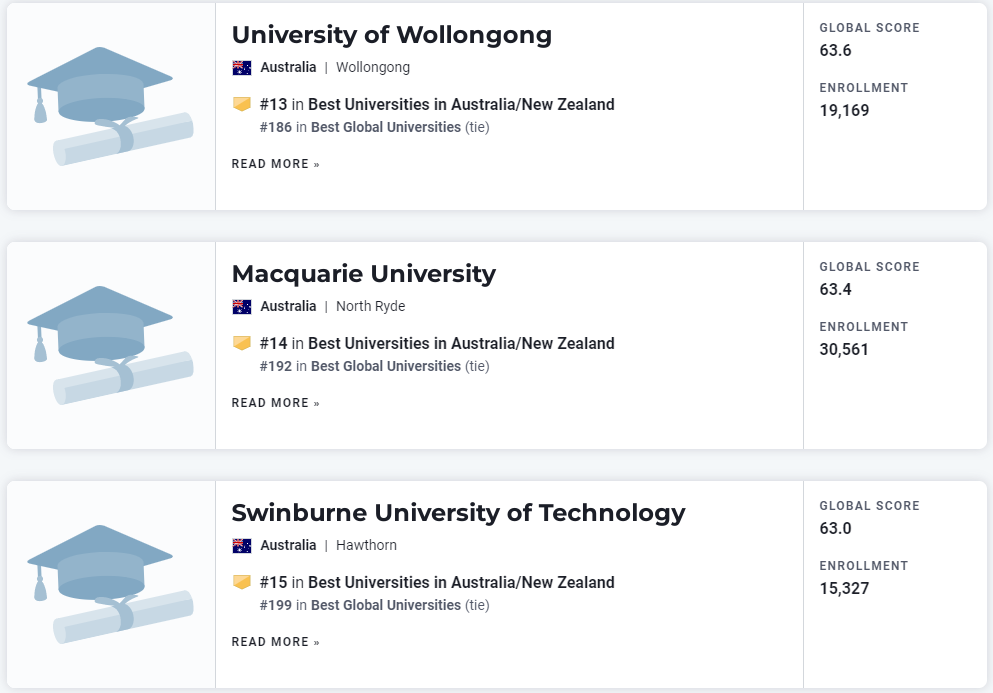Click the Macquarie University graduation cap image

pyautogui.click(x=110, y=345)
